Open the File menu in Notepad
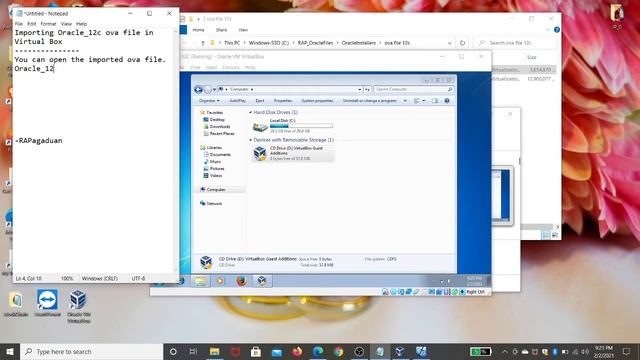 (19, 24)
